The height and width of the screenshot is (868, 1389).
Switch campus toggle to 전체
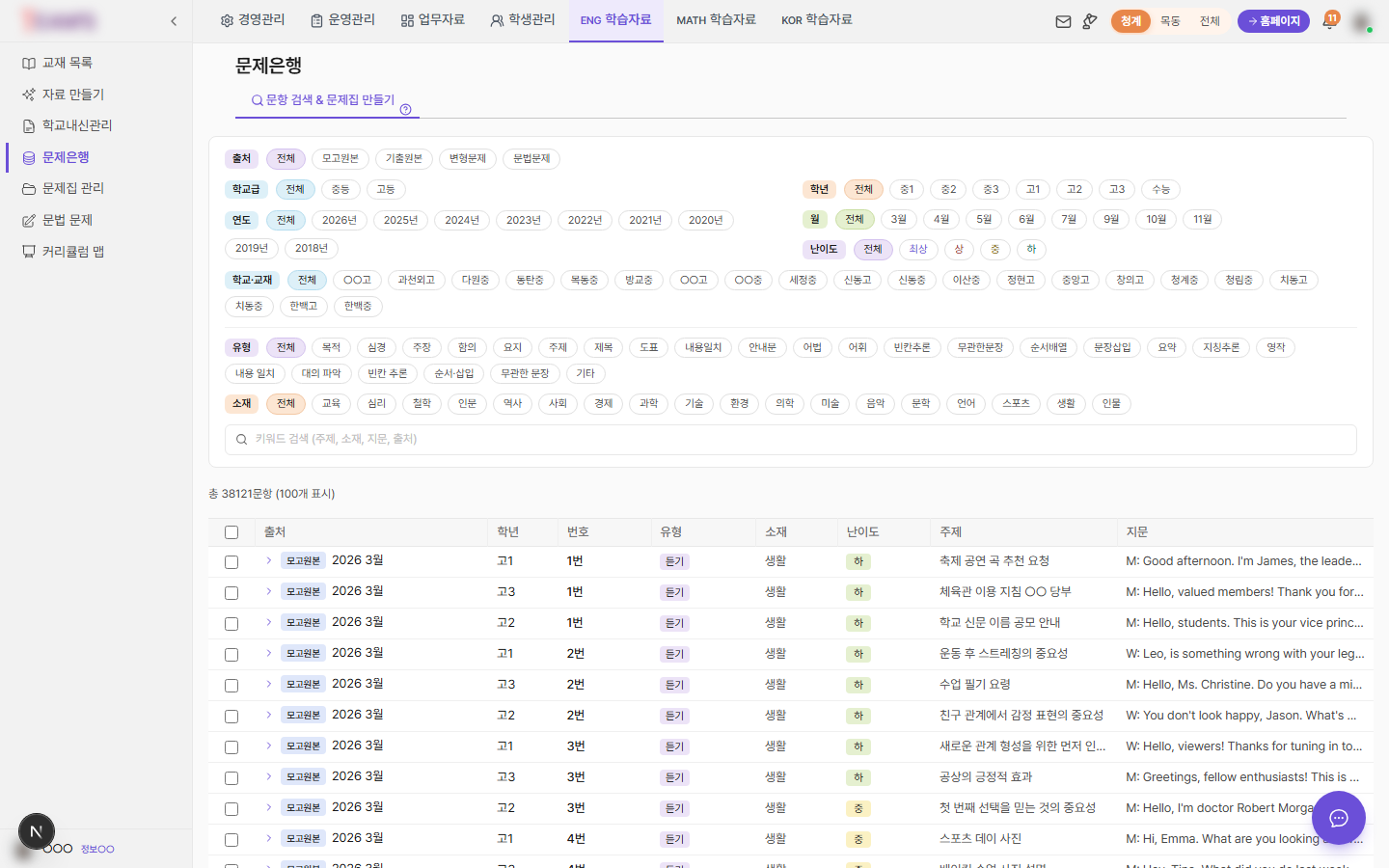[1210, 21]
